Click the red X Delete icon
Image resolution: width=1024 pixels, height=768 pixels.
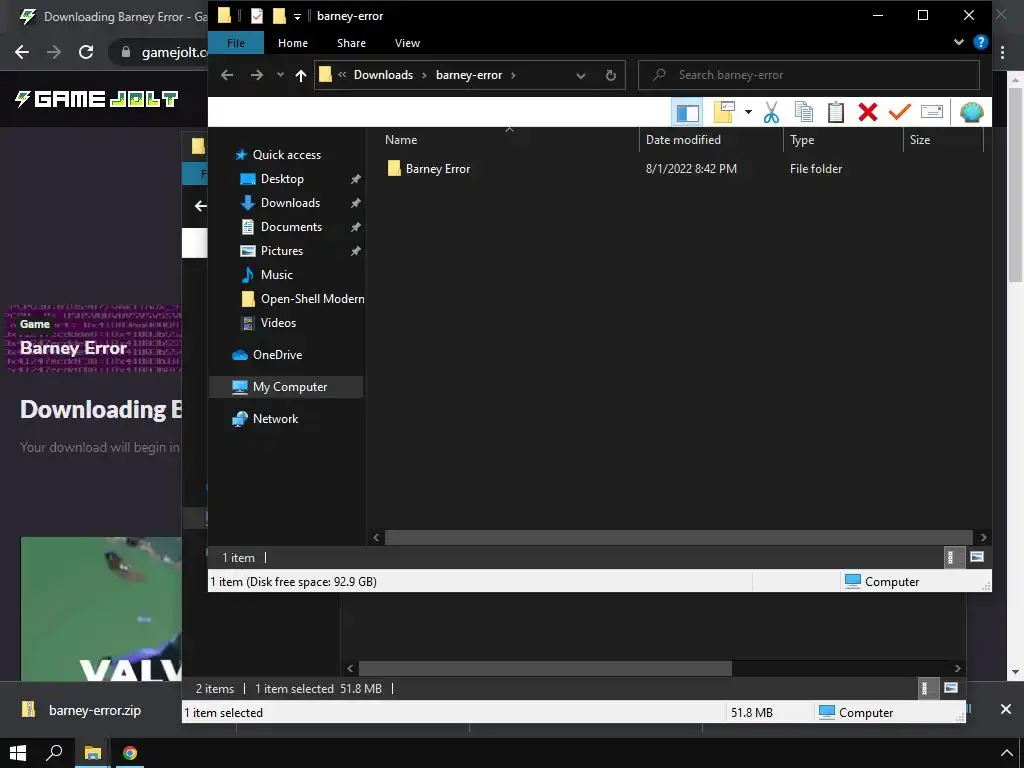[868, 112]
